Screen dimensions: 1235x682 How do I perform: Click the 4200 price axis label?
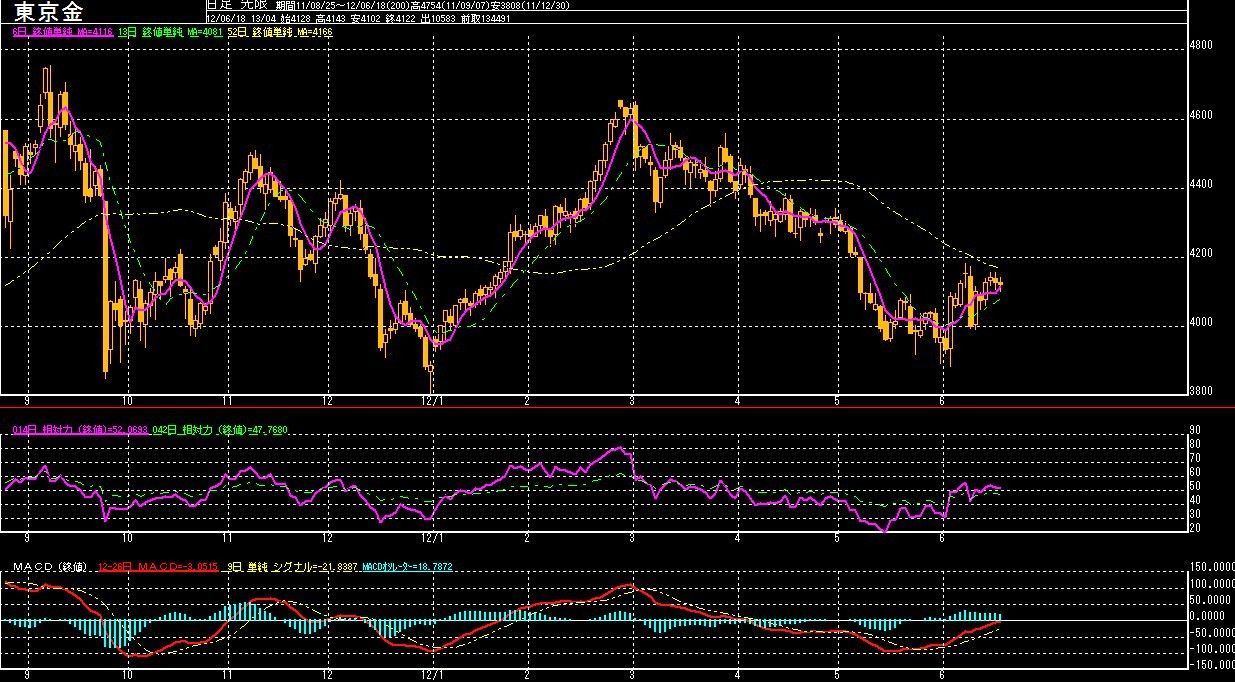tap(1201, 254)
